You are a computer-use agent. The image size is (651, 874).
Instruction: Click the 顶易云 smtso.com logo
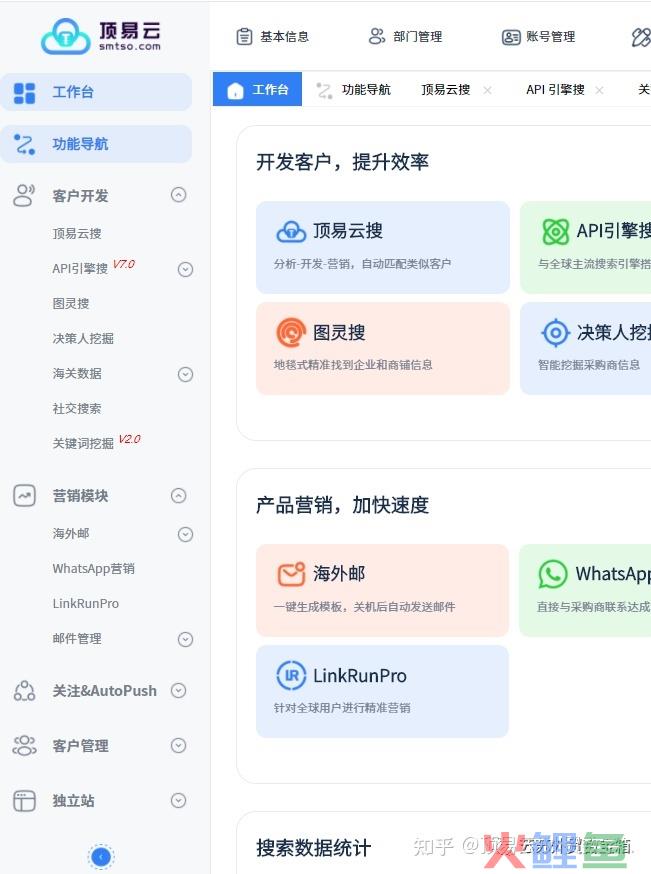101,36
